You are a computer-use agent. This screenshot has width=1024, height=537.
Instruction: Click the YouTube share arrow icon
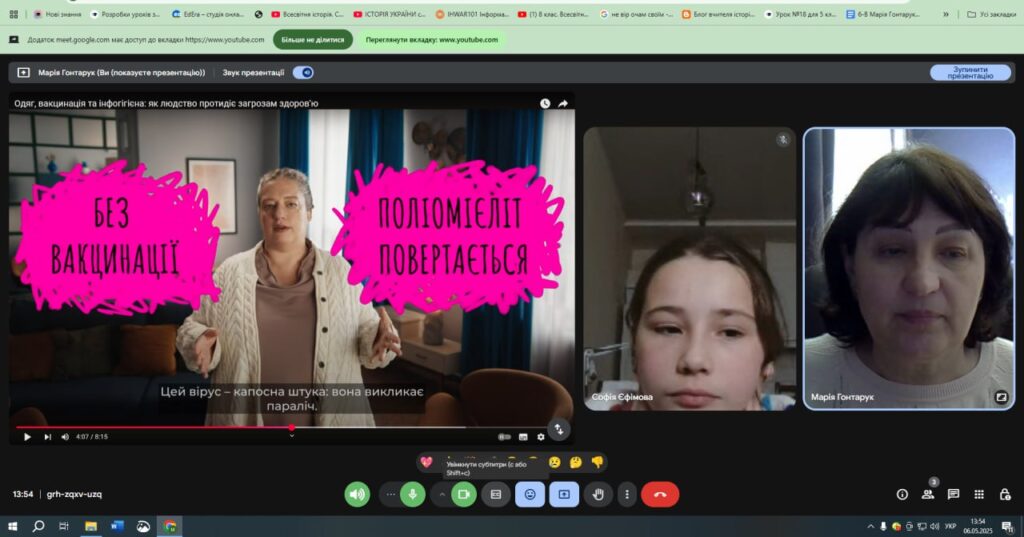pos(563,103)
